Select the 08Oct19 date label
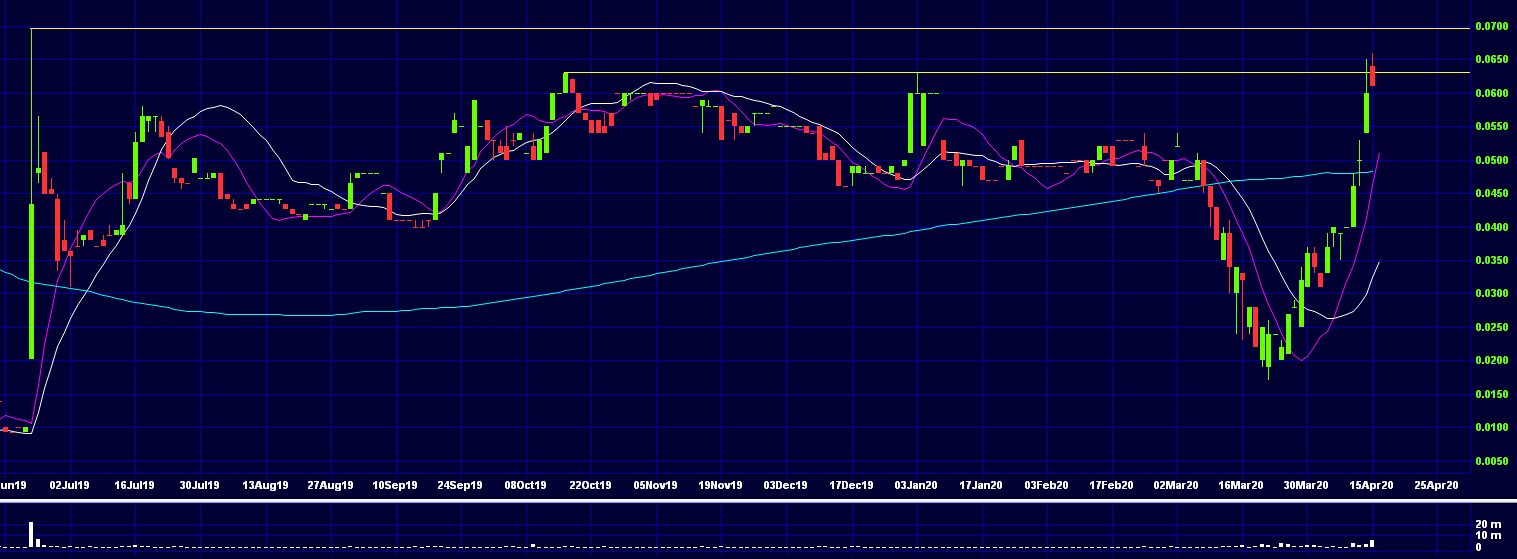 pos(525,485)
